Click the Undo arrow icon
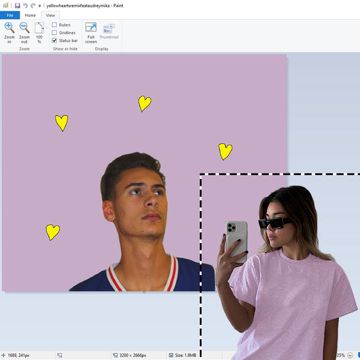The height and width of the screenshot is (360, 360). [25, 5]
